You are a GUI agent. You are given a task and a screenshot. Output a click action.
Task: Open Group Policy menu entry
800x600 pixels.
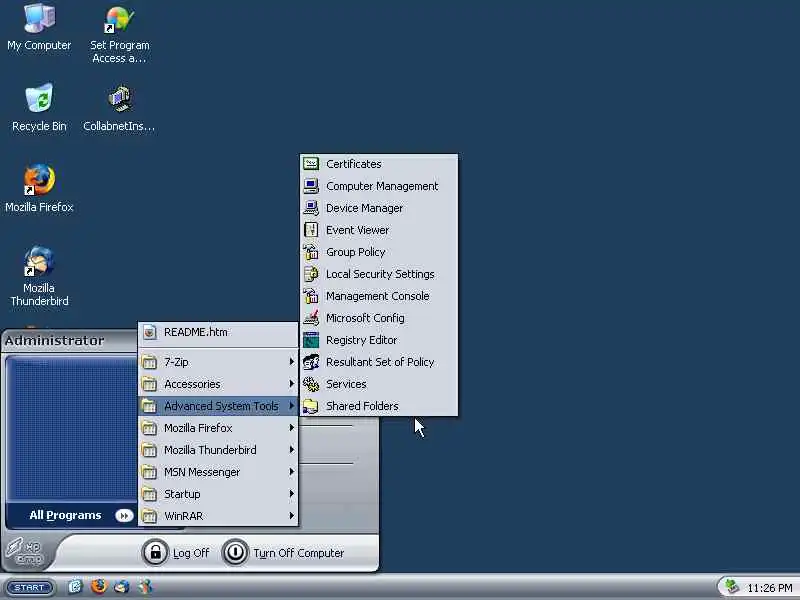tap(379, 252)
